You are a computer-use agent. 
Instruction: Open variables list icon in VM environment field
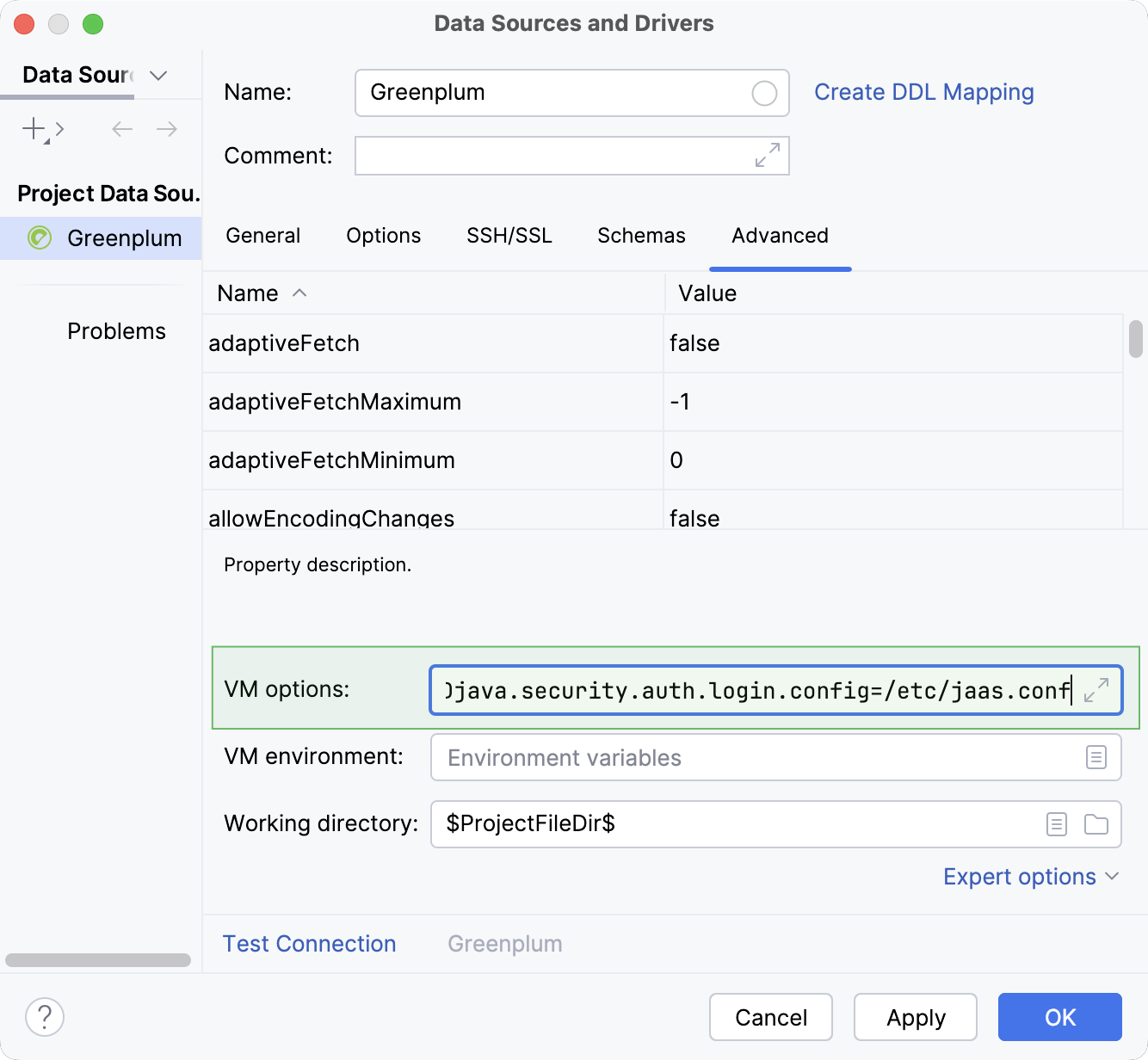pyautogui.click(x=1096, y=757)
